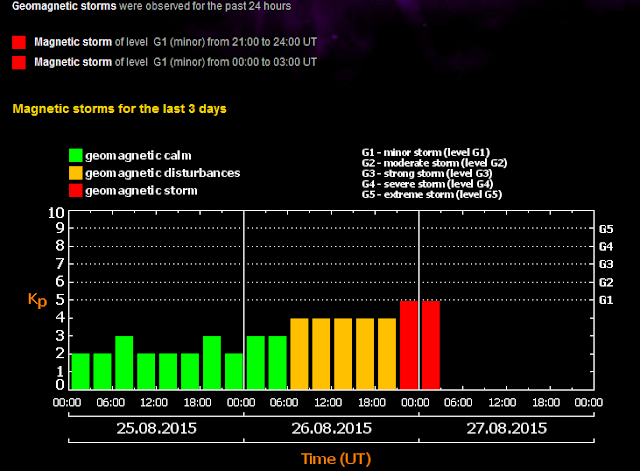Viewport: 640px width, 471px height.
Task: Click the orange 'Time (UT)' axis title
Action: point(336,459)
